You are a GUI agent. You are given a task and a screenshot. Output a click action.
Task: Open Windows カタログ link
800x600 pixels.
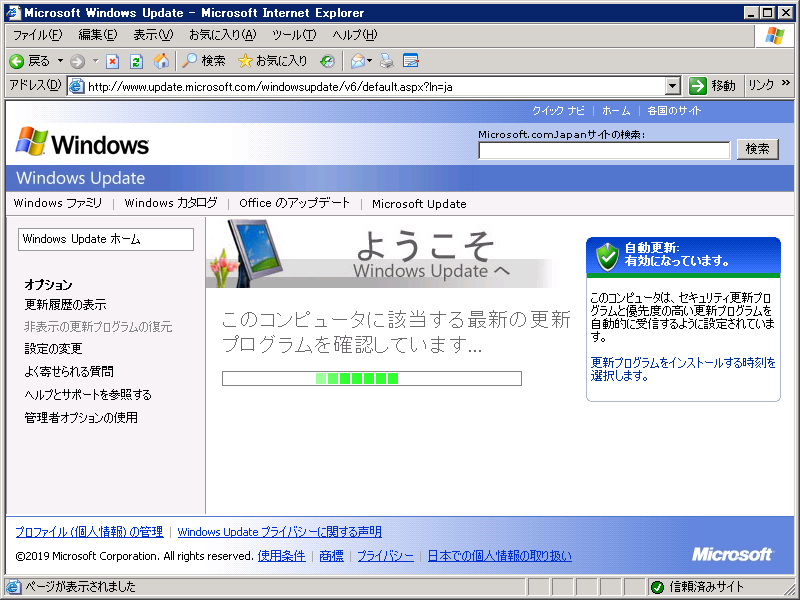click(171, 203)
